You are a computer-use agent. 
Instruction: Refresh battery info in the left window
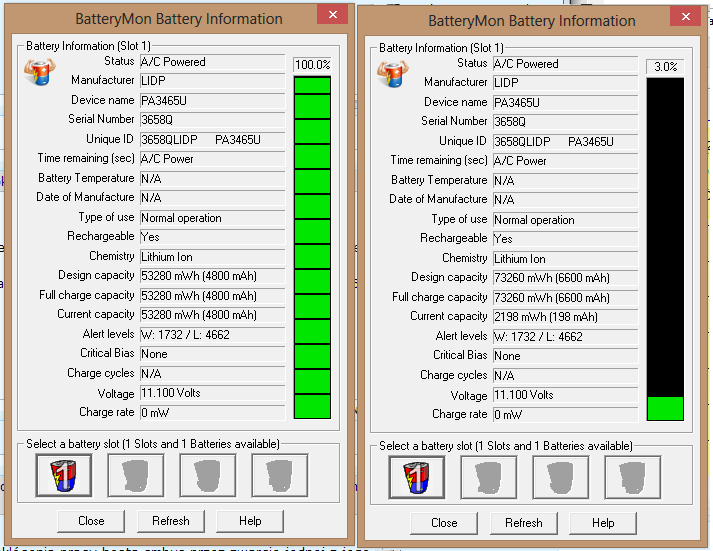171,521
